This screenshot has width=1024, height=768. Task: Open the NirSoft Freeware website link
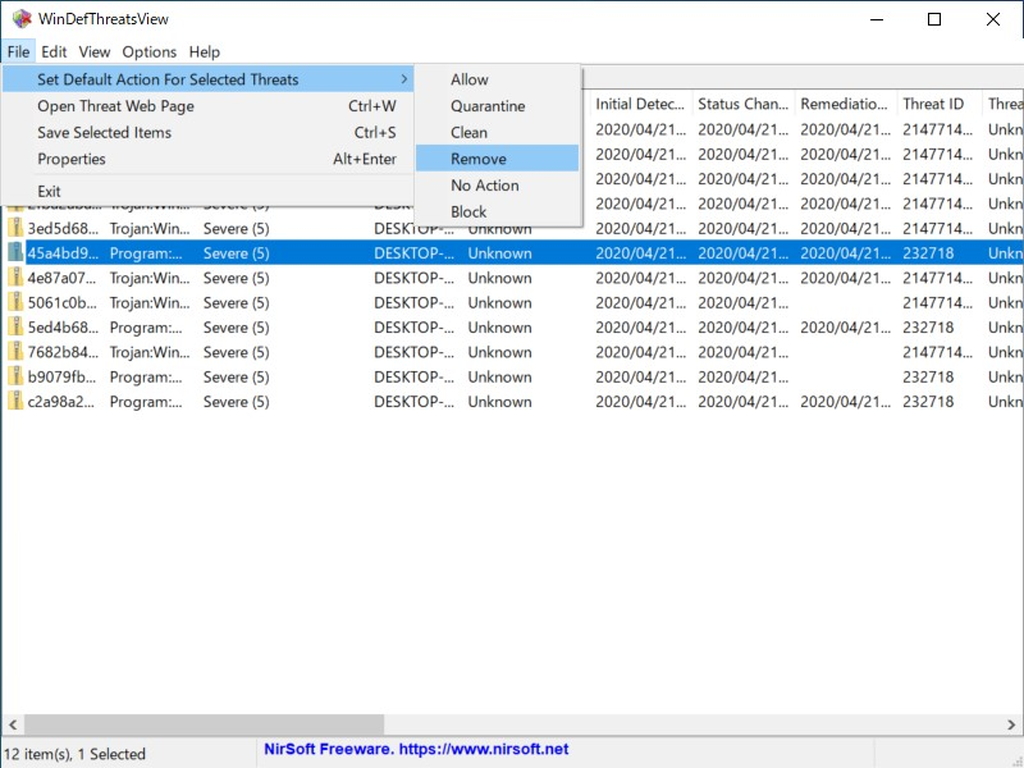[x=415, y=748]
